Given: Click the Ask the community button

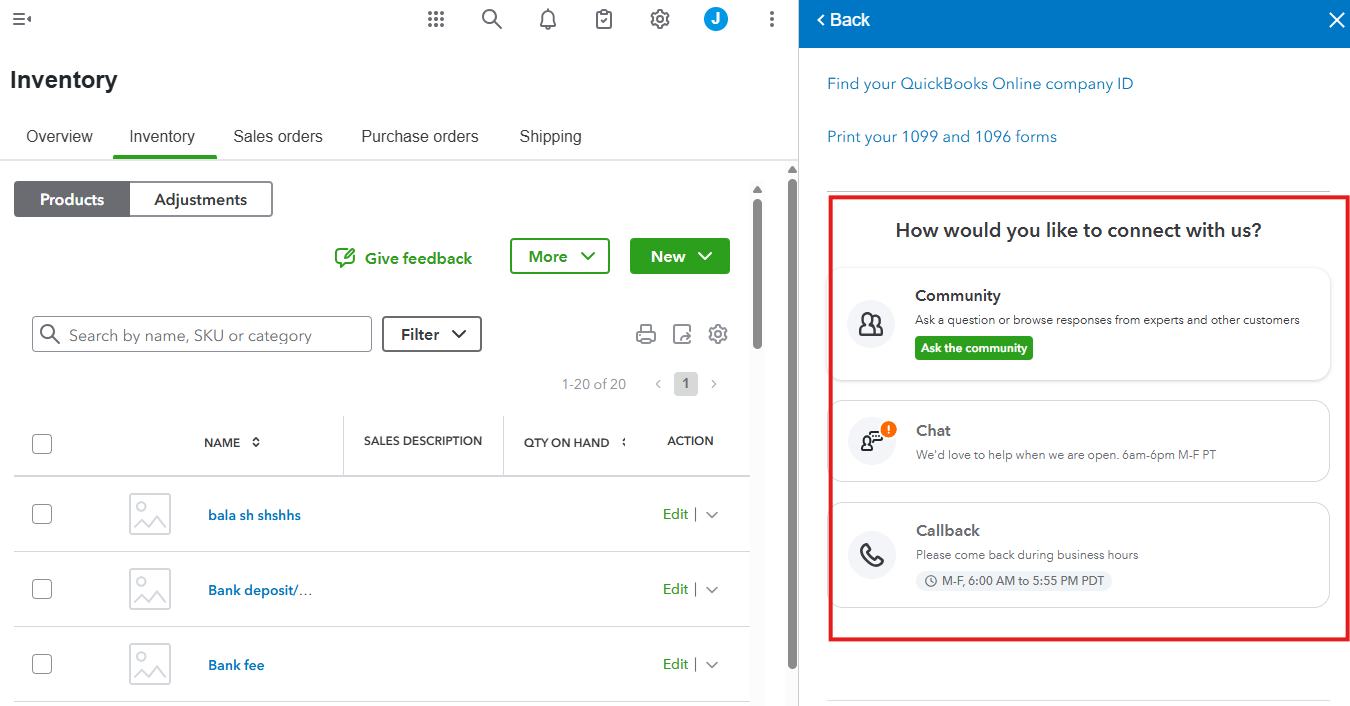Looking at the screenshot, I should click(974, 348).
